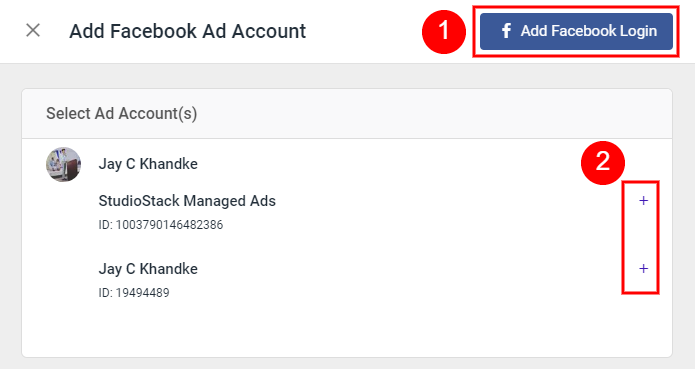This screenshot has width=695, height=369.
Task: Click the word Login on the blue button
Action: pos(638,31)
